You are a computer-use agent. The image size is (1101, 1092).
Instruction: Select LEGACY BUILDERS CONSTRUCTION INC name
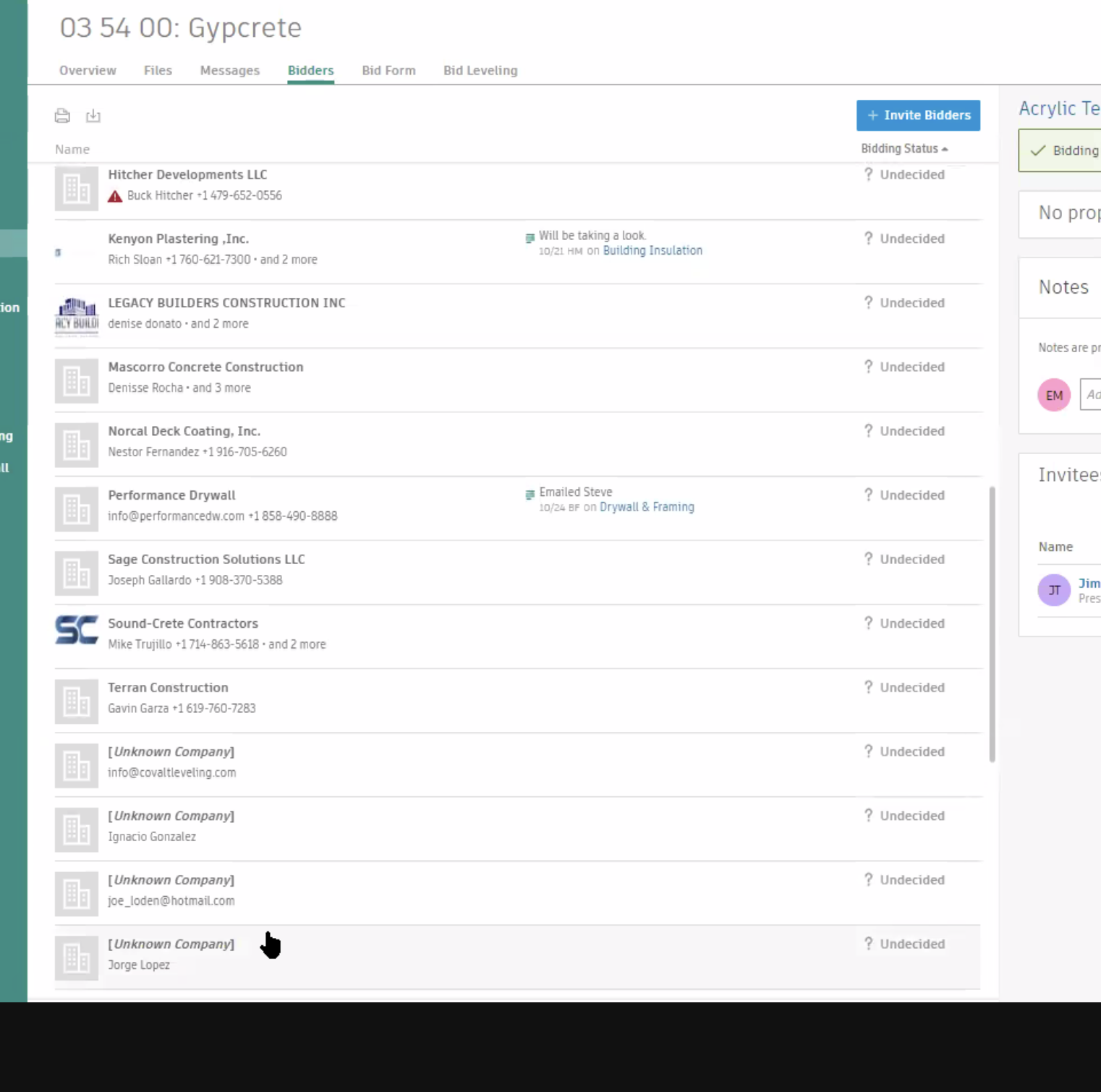point(226,303)
